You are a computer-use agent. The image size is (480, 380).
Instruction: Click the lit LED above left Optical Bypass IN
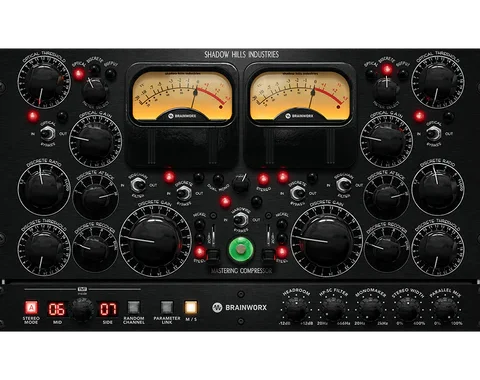33,116
